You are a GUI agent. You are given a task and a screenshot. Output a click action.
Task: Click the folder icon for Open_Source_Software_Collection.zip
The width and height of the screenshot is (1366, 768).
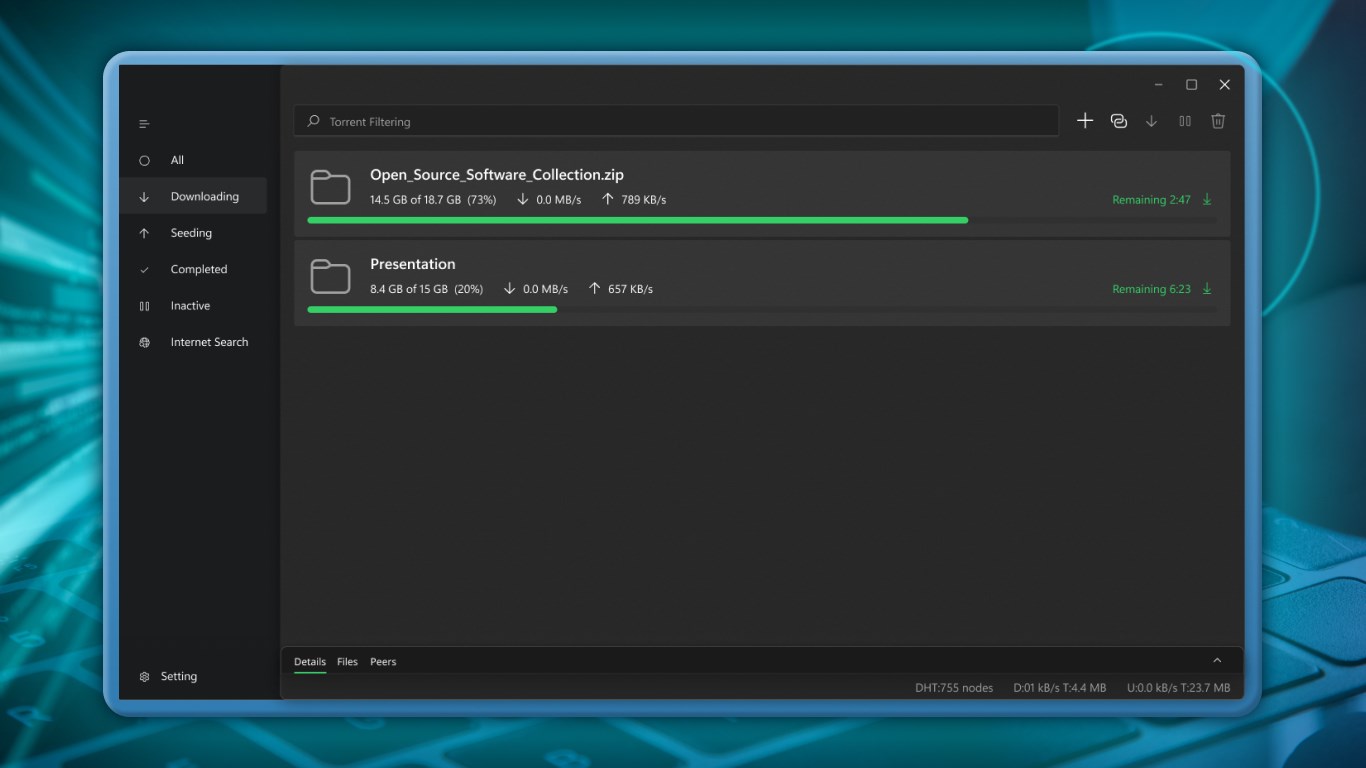pyautogui.click(x=330, y=187)
